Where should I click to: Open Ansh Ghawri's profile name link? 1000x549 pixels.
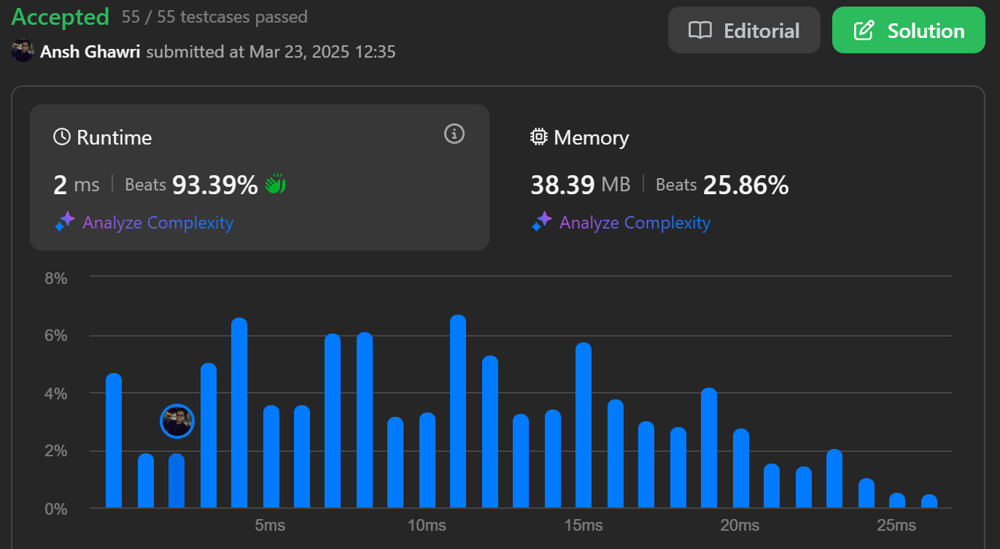tap(90, 51)
